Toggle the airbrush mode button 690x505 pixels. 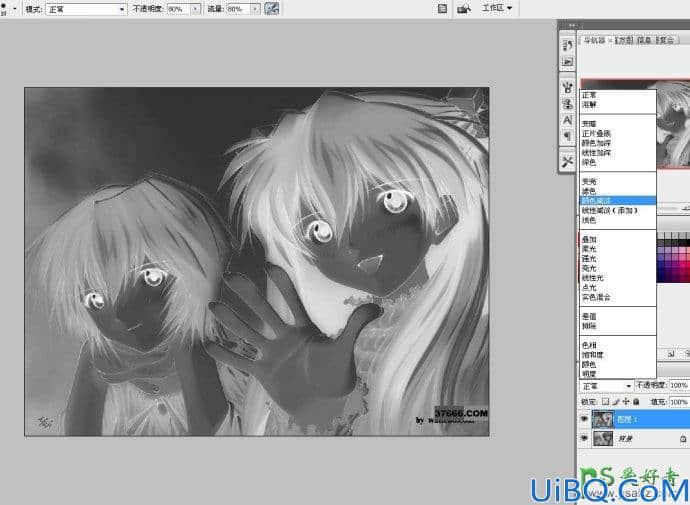(272, 8)
